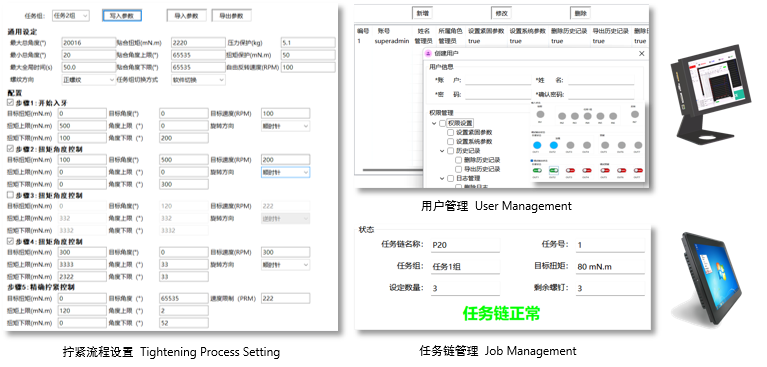Check the 历史记录 checkbox
Viewport: 767px width, 367px height.
(x=451, y=151)
